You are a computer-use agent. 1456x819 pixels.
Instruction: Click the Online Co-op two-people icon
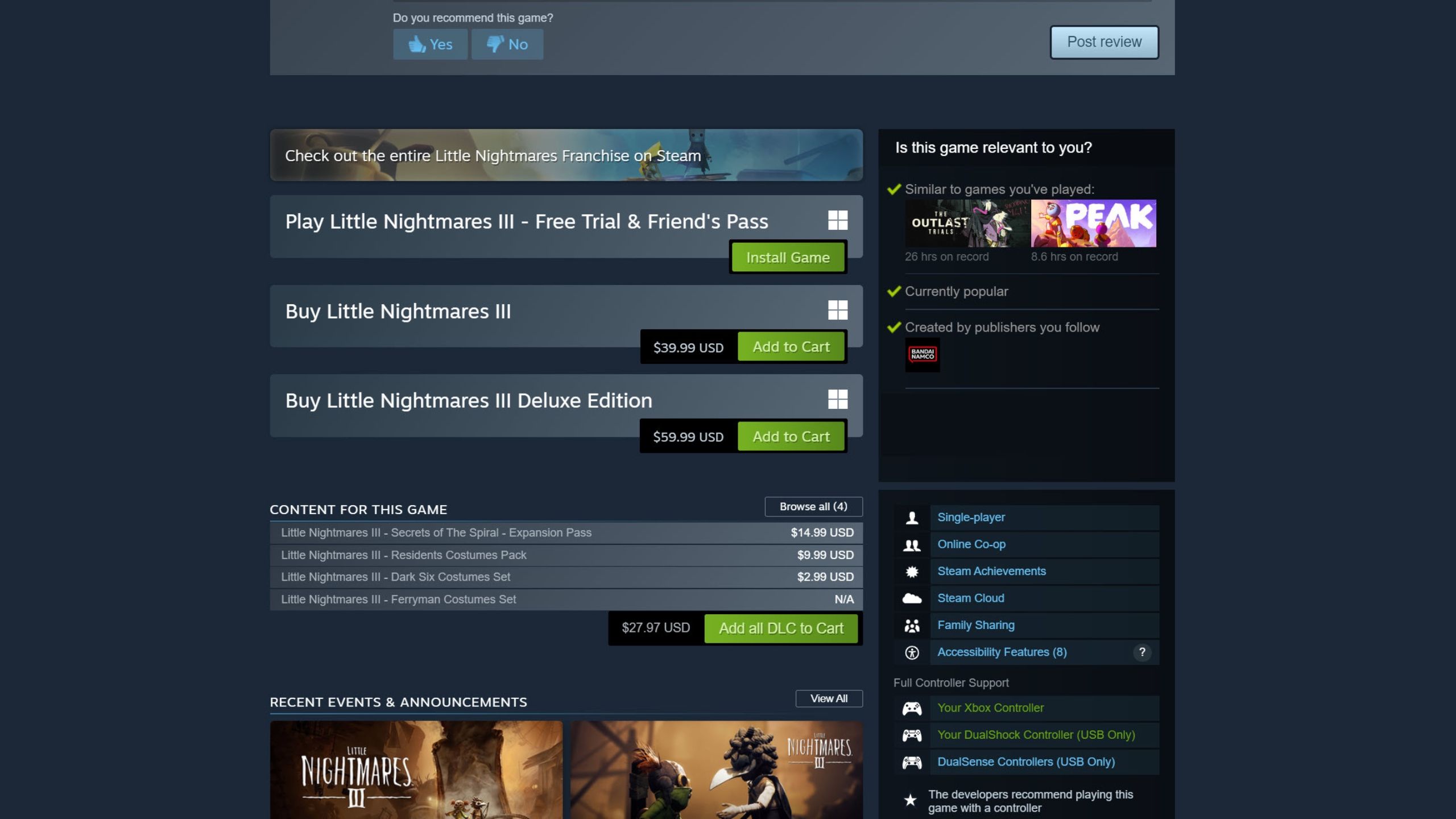point(912,544)
